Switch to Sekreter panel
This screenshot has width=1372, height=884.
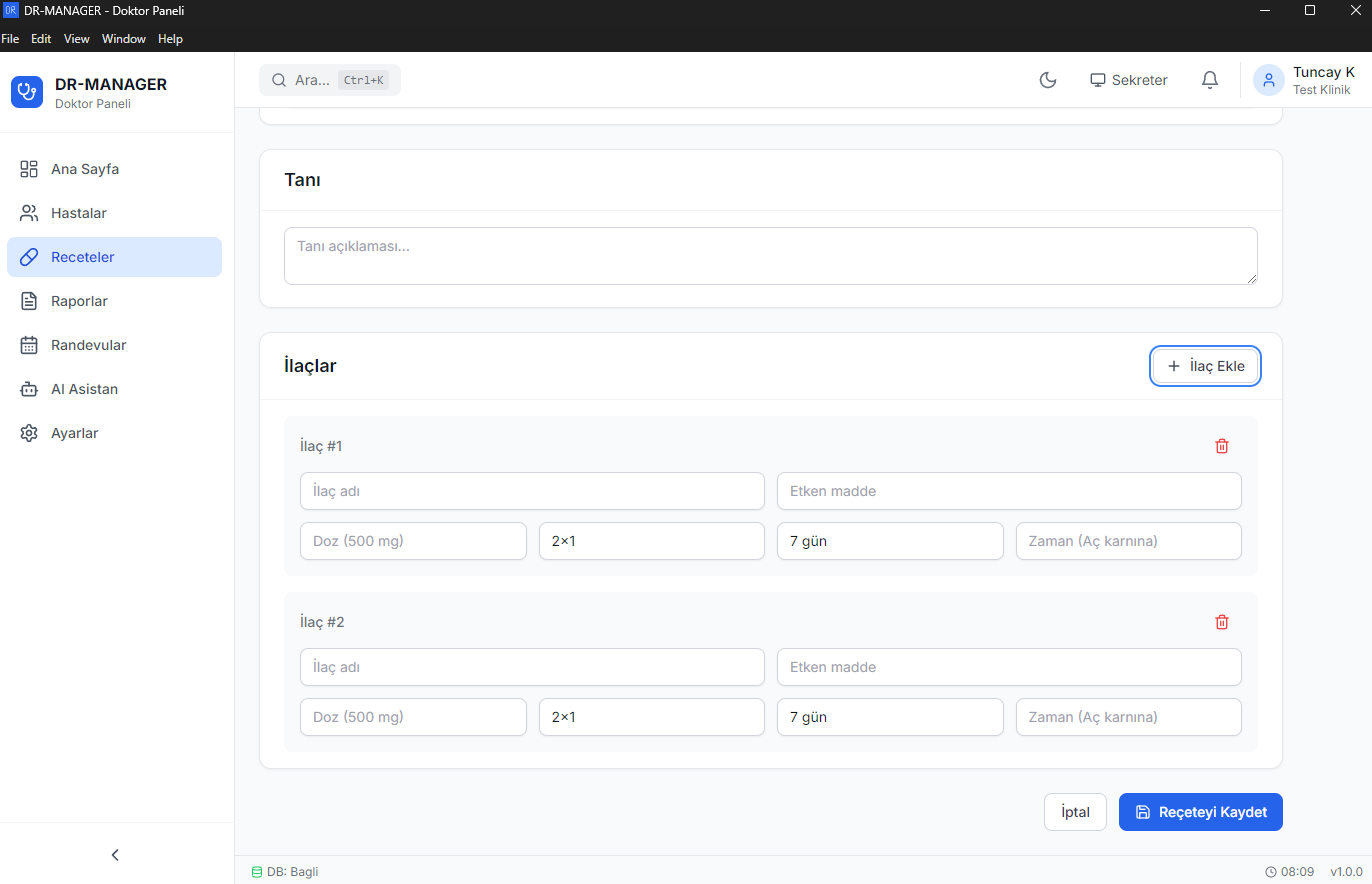1129,80
